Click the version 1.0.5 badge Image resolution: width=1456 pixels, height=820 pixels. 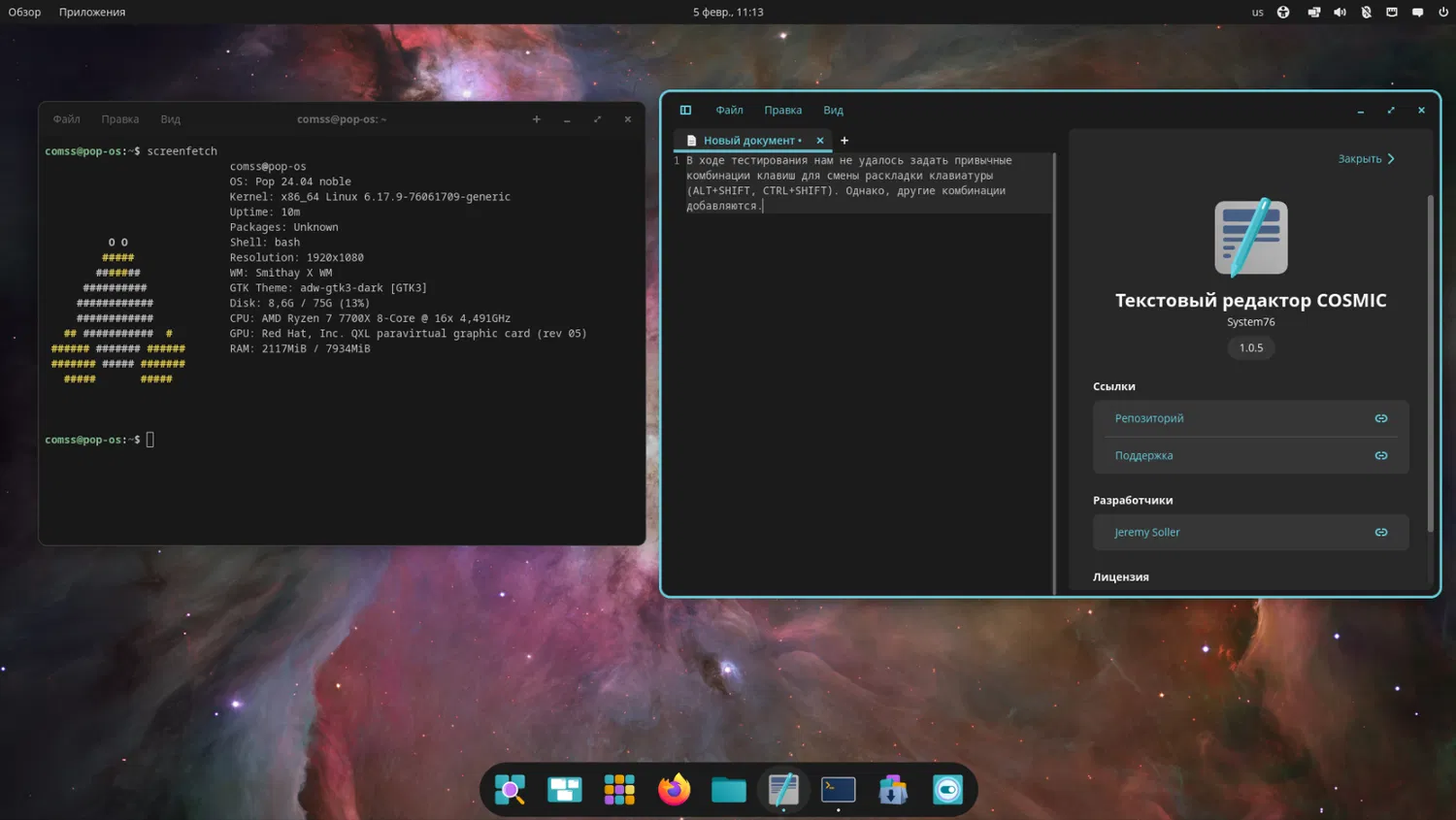click(x=1250, y=347)
